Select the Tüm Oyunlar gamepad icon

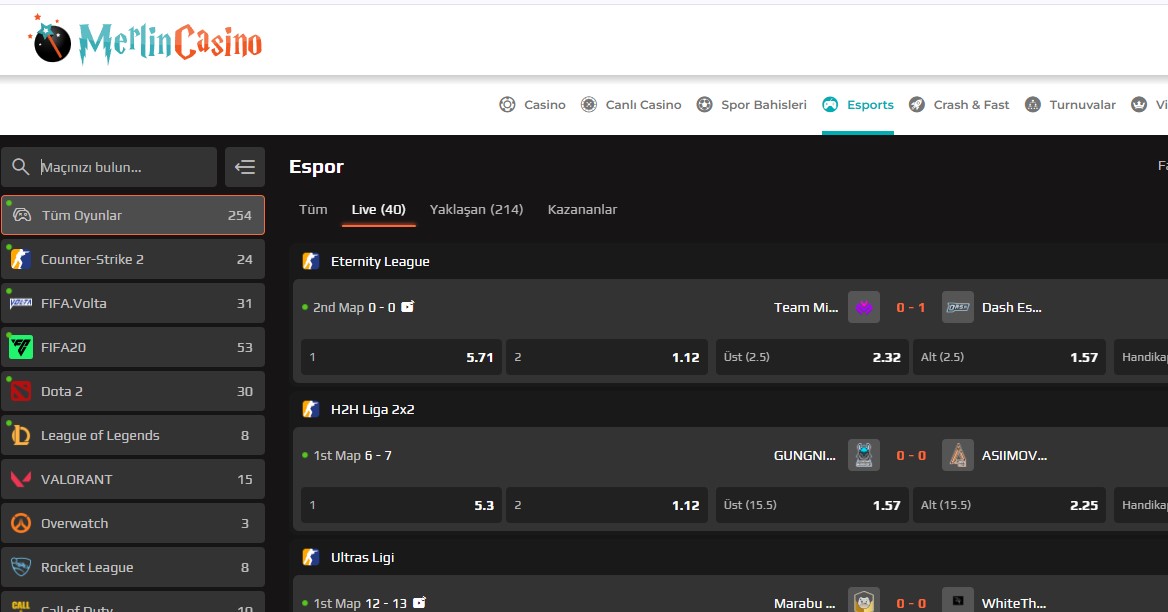click(x=22, y=215)
